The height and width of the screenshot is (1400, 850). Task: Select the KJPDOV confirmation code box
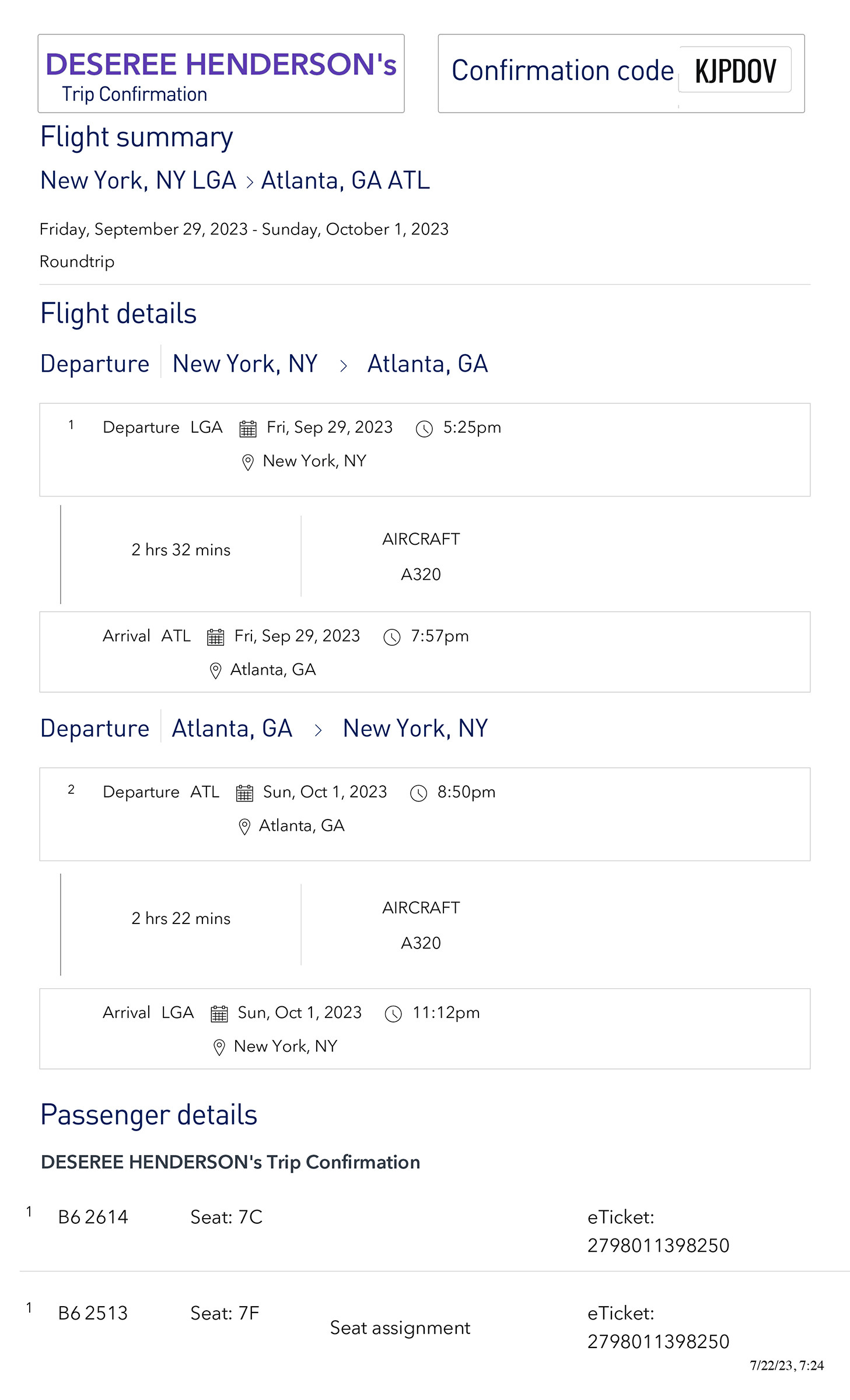[x=735, y=71]
